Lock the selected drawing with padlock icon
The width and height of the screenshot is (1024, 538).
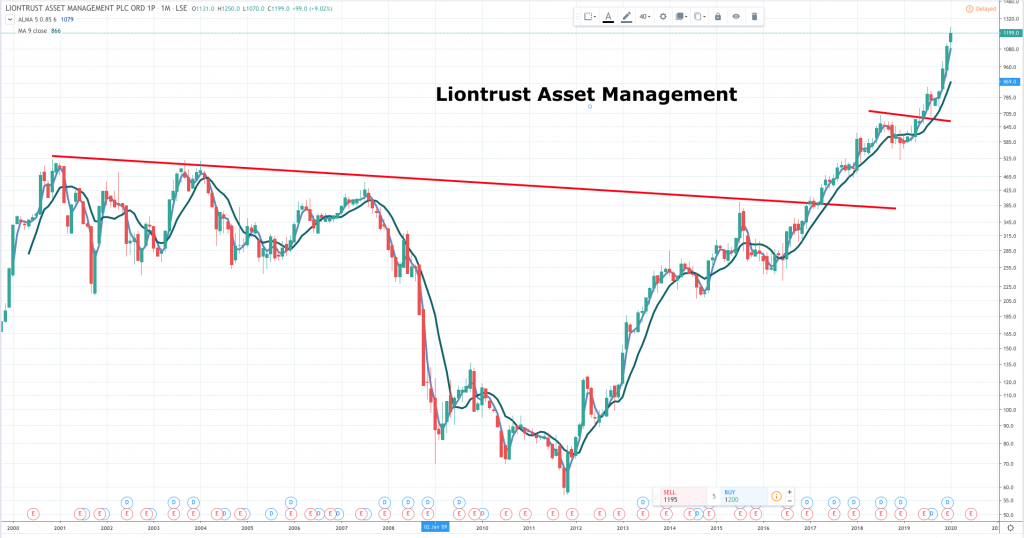(718, 16)
